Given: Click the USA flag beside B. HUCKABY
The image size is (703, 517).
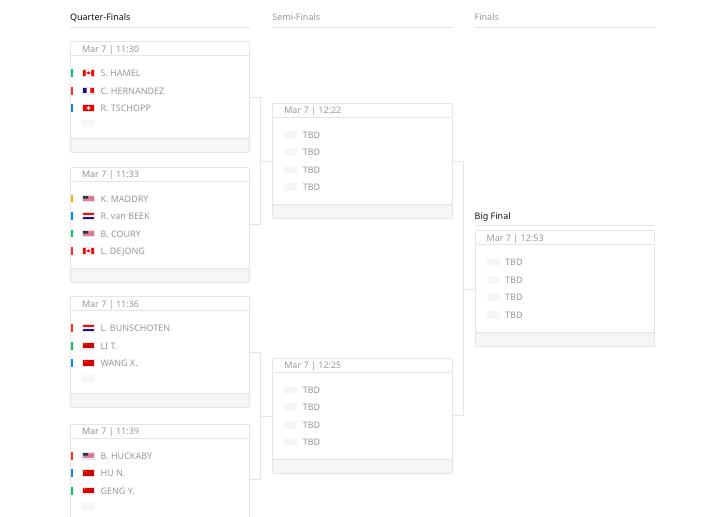Looking at the screenshot, I should 88,456.
